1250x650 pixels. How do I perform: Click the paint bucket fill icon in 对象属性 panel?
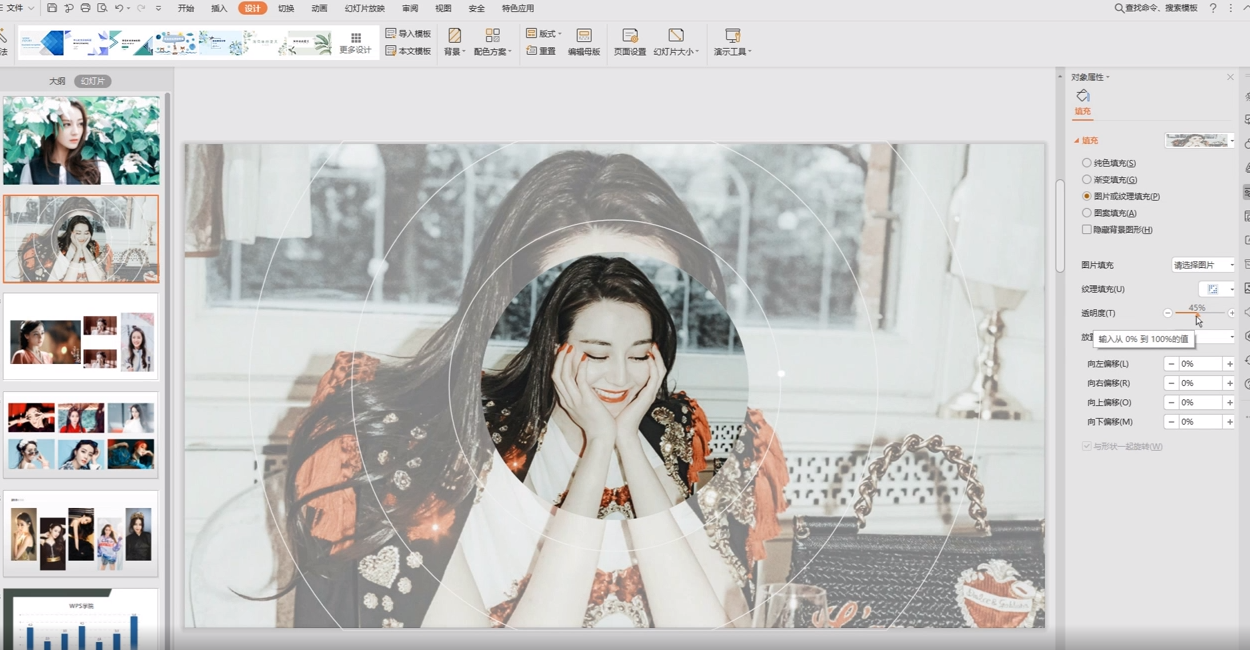click(x=1083, y=96)
